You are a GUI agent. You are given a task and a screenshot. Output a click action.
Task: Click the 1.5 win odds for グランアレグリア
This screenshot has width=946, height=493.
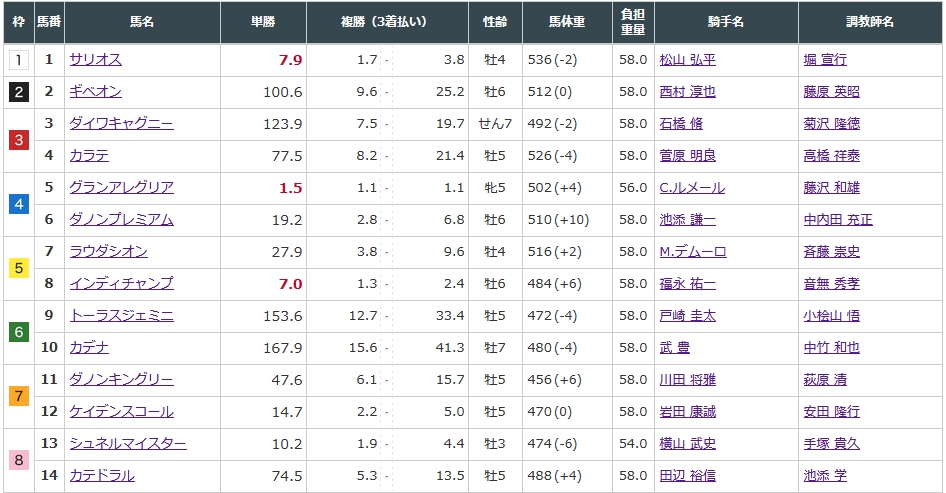pos(291,188)
